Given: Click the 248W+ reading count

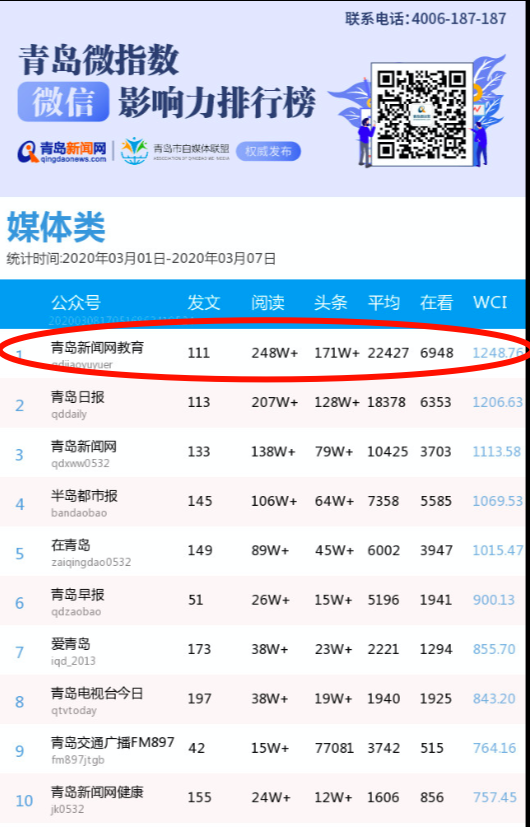Looking at the screenshot, I should (x=274, y=353).
